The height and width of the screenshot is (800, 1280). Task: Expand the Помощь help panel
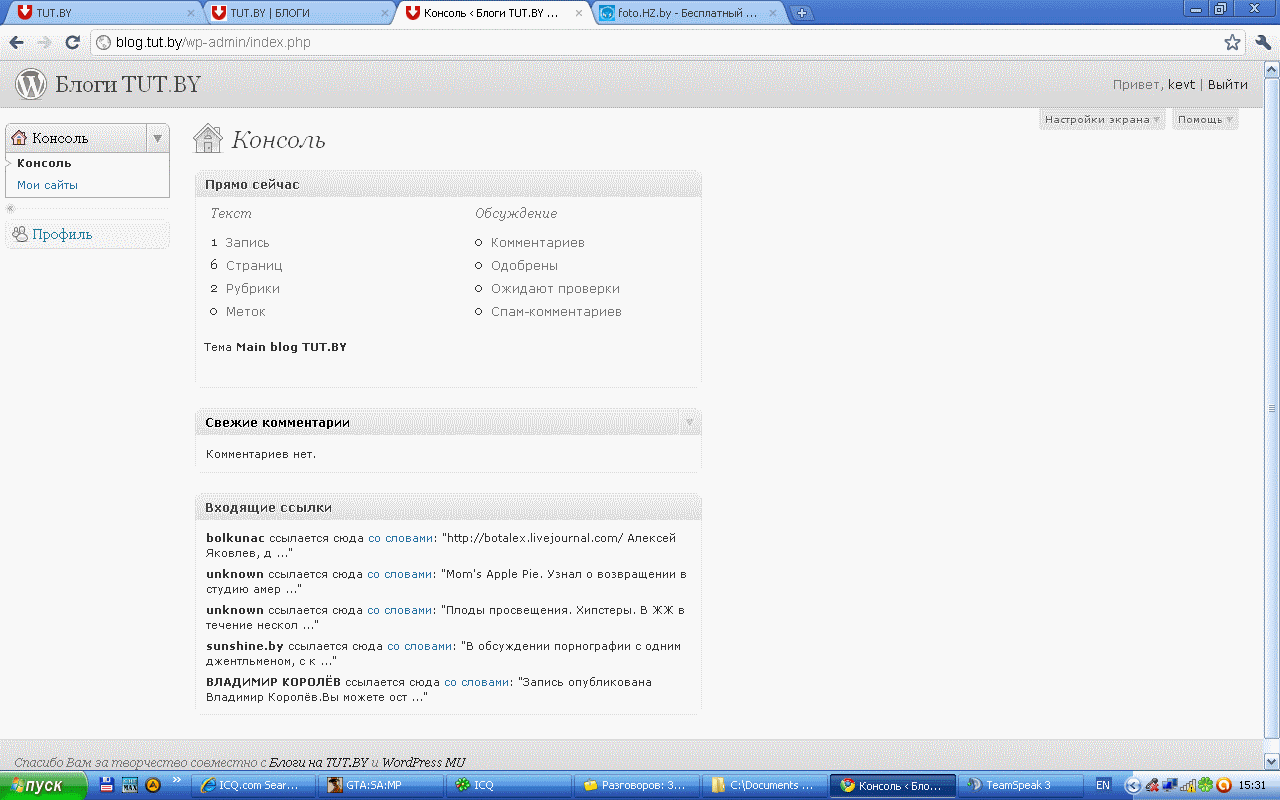pyautogui.click(x=1205, y=119)
